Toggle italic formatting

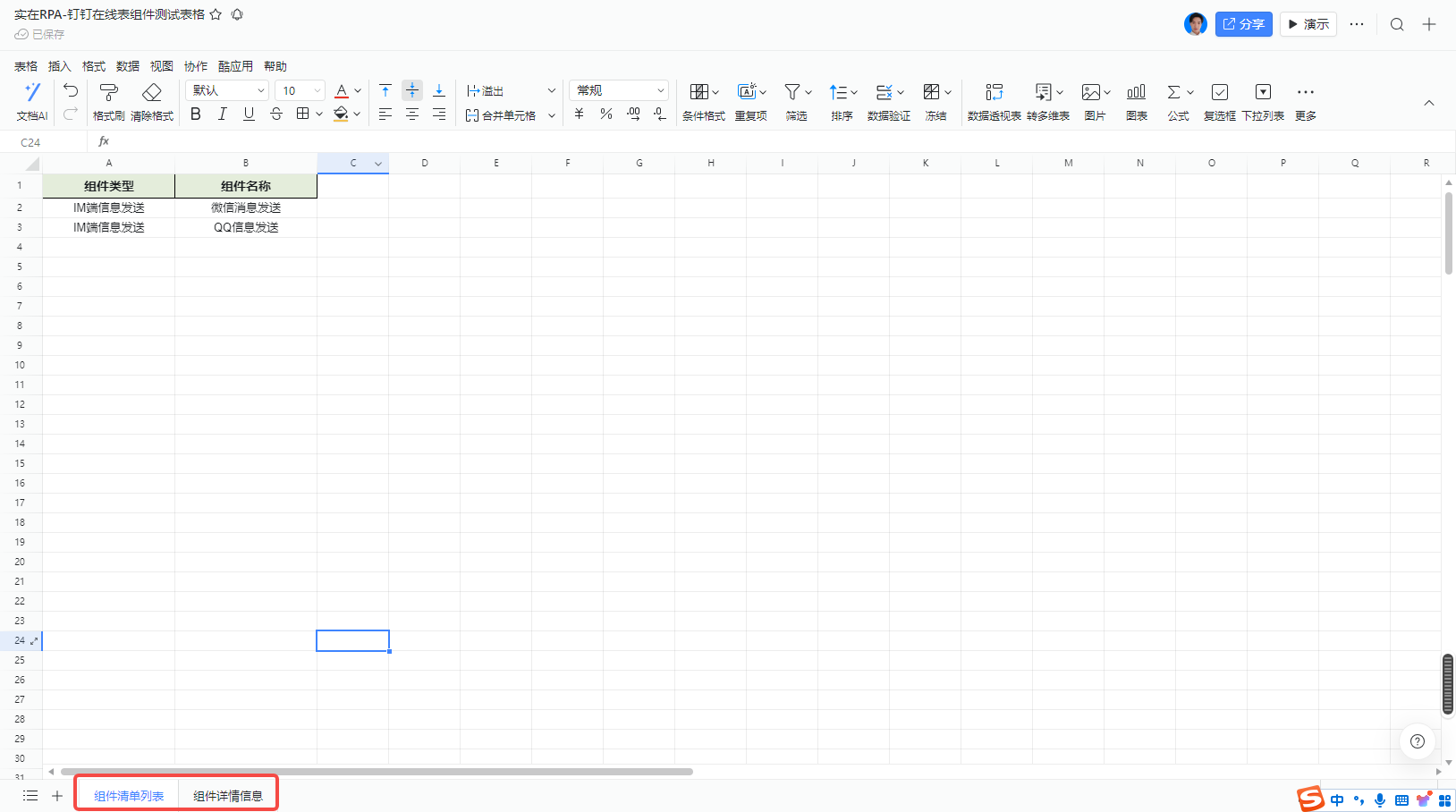pos(223,114)
